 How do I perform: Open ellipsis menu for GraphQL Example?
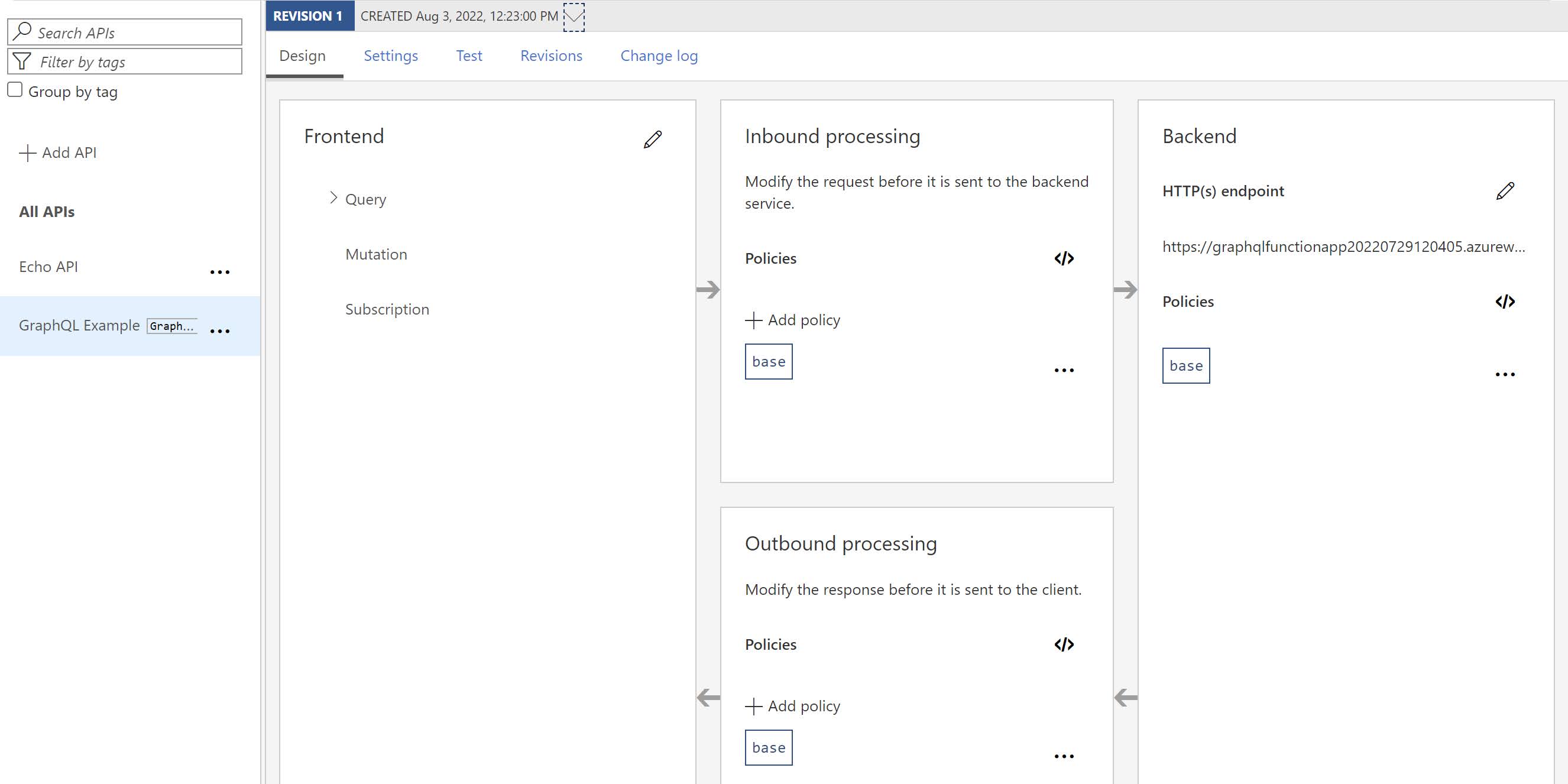[220, 331]
